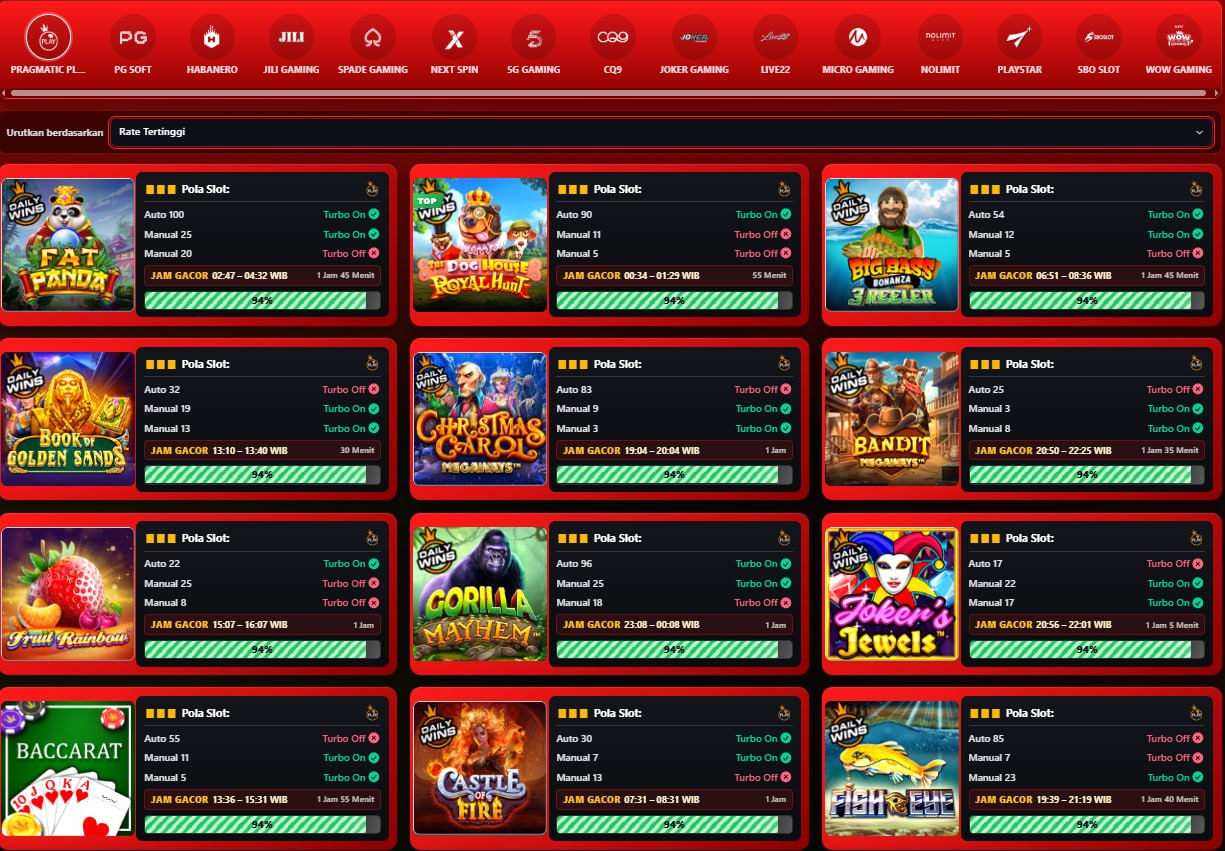Select the Playstar provider icon
This screenshot has width=1225, height=851.
pos(1019,38)
